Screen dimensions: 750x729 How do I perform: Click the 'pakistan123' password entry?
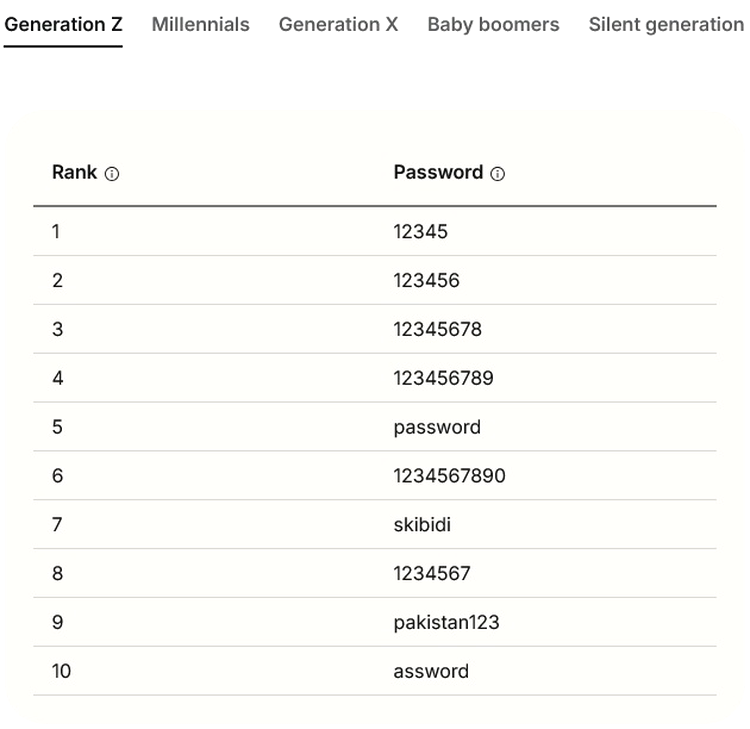tap(446, 622)
